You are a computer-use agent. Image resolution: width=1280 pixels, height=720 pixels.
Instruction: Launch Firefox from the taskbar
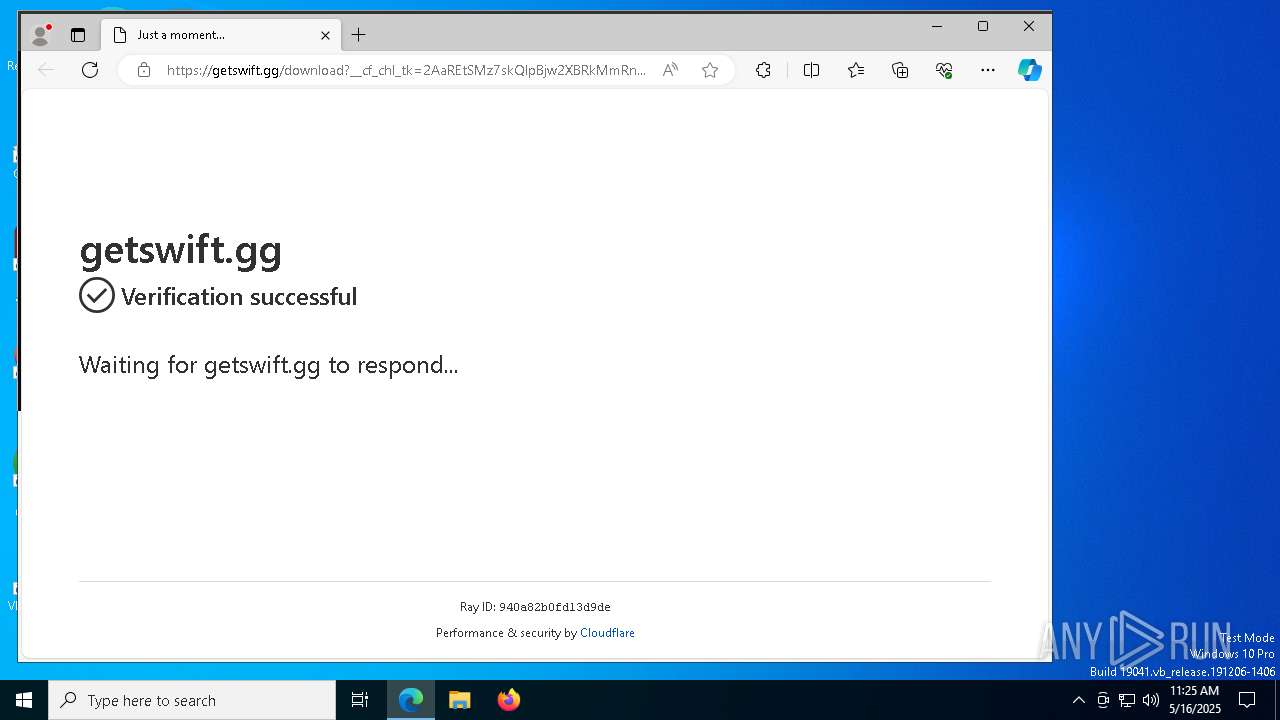[509, 700]
